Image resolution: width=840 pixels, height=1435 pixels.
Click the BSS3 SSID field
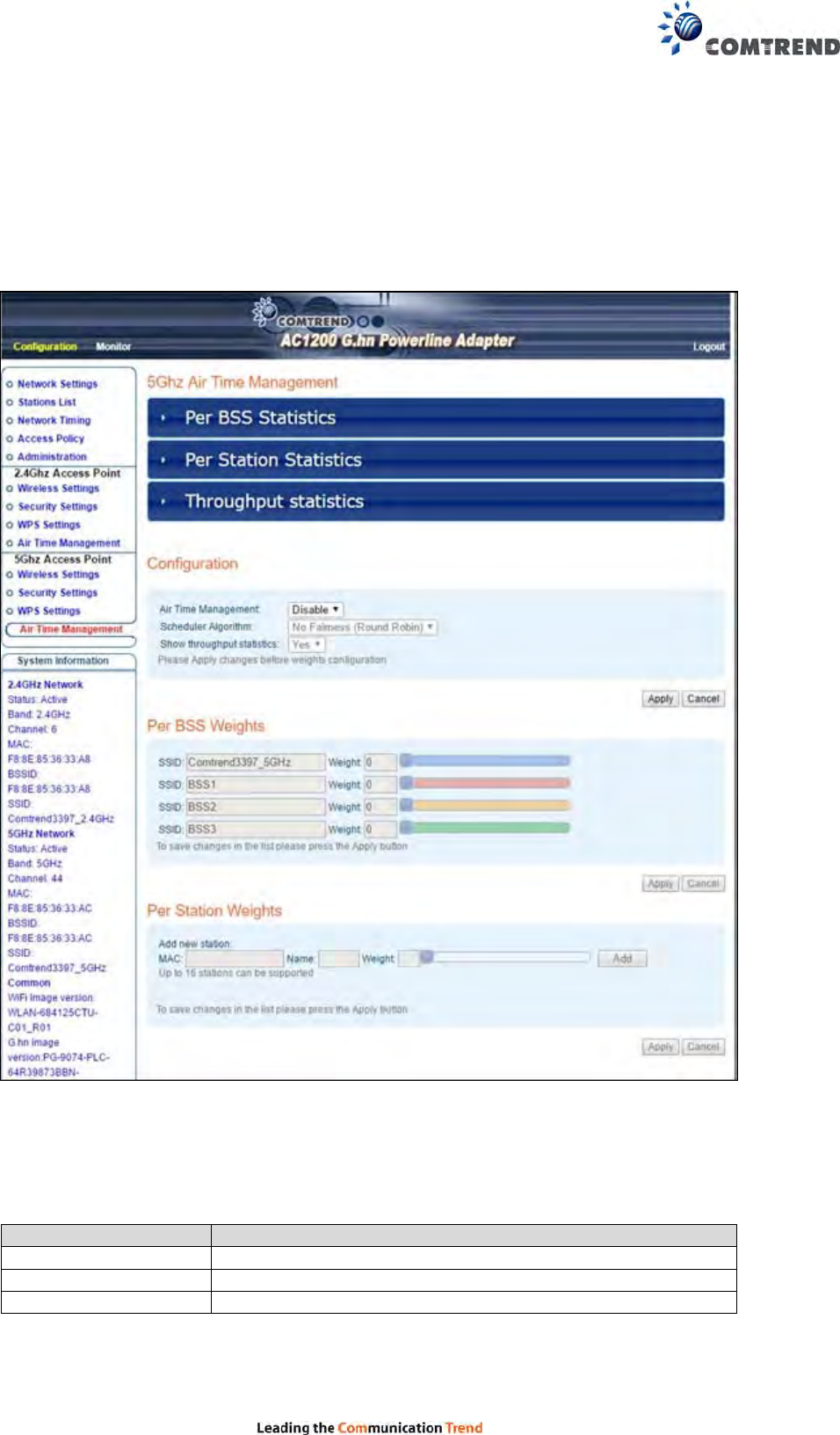[x=255, y=829]
